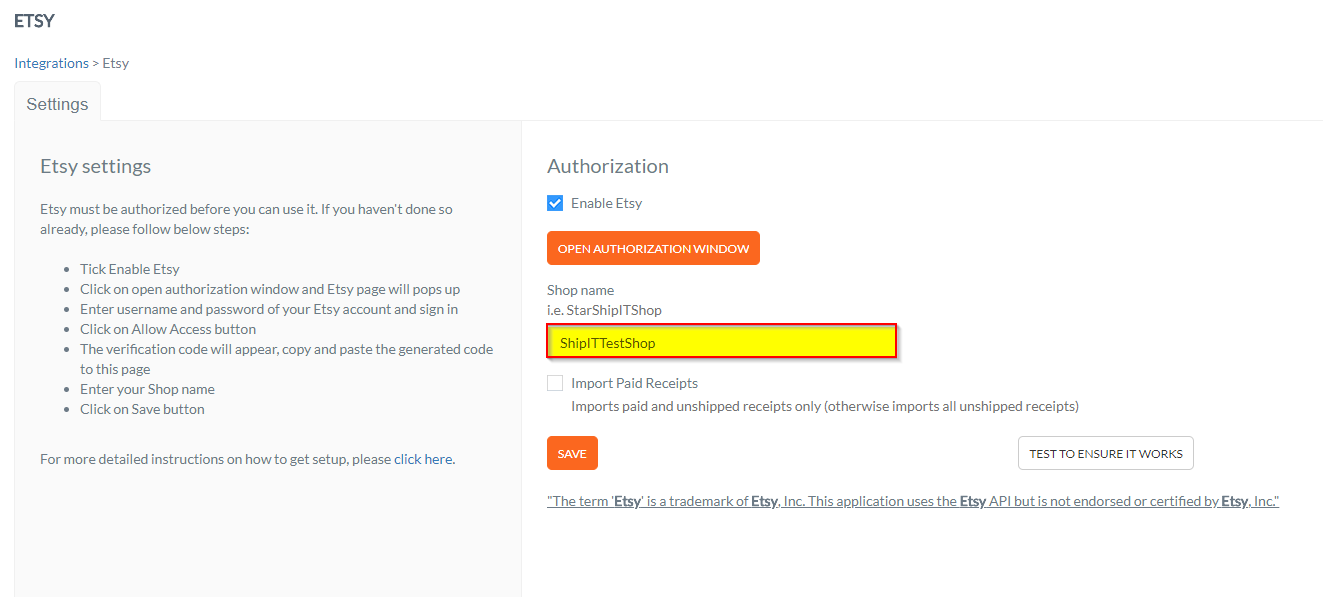1323x597 pixels.
Task: Click Test To Ensure It Works button
Action: (1105, 453)
